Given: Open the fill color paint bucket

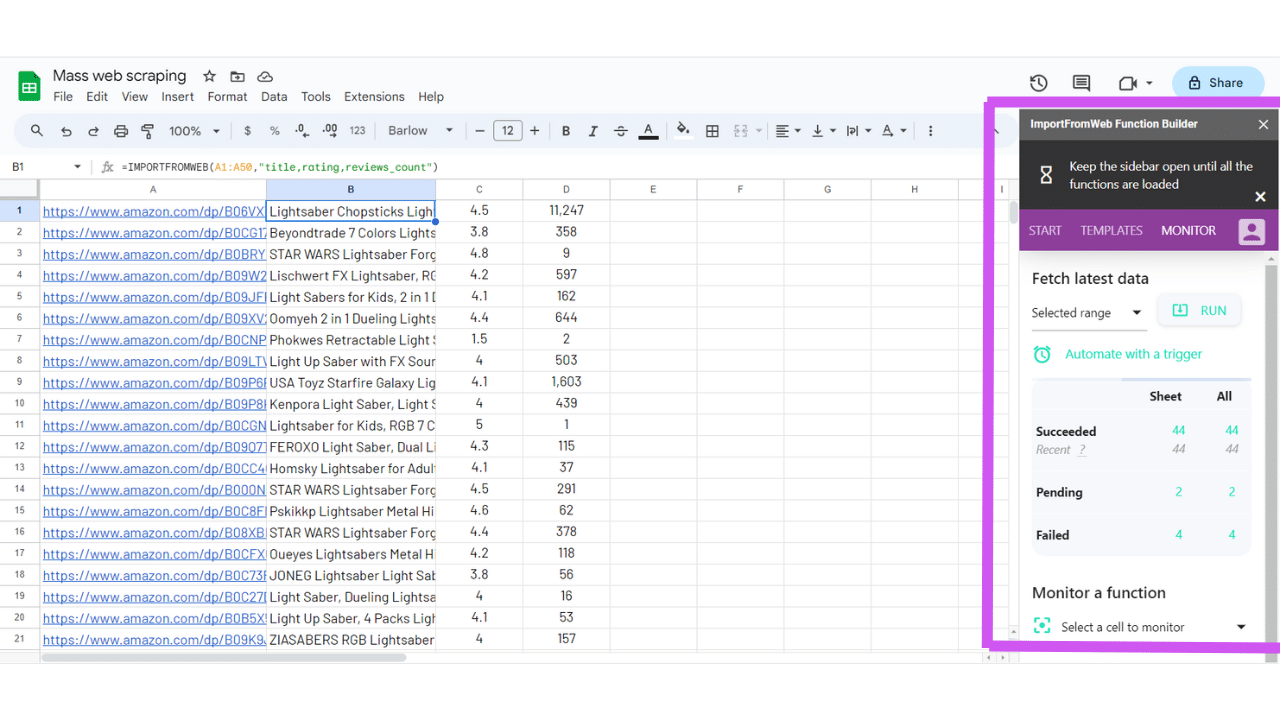Looking at the screenshot, I should coord(683,131).
